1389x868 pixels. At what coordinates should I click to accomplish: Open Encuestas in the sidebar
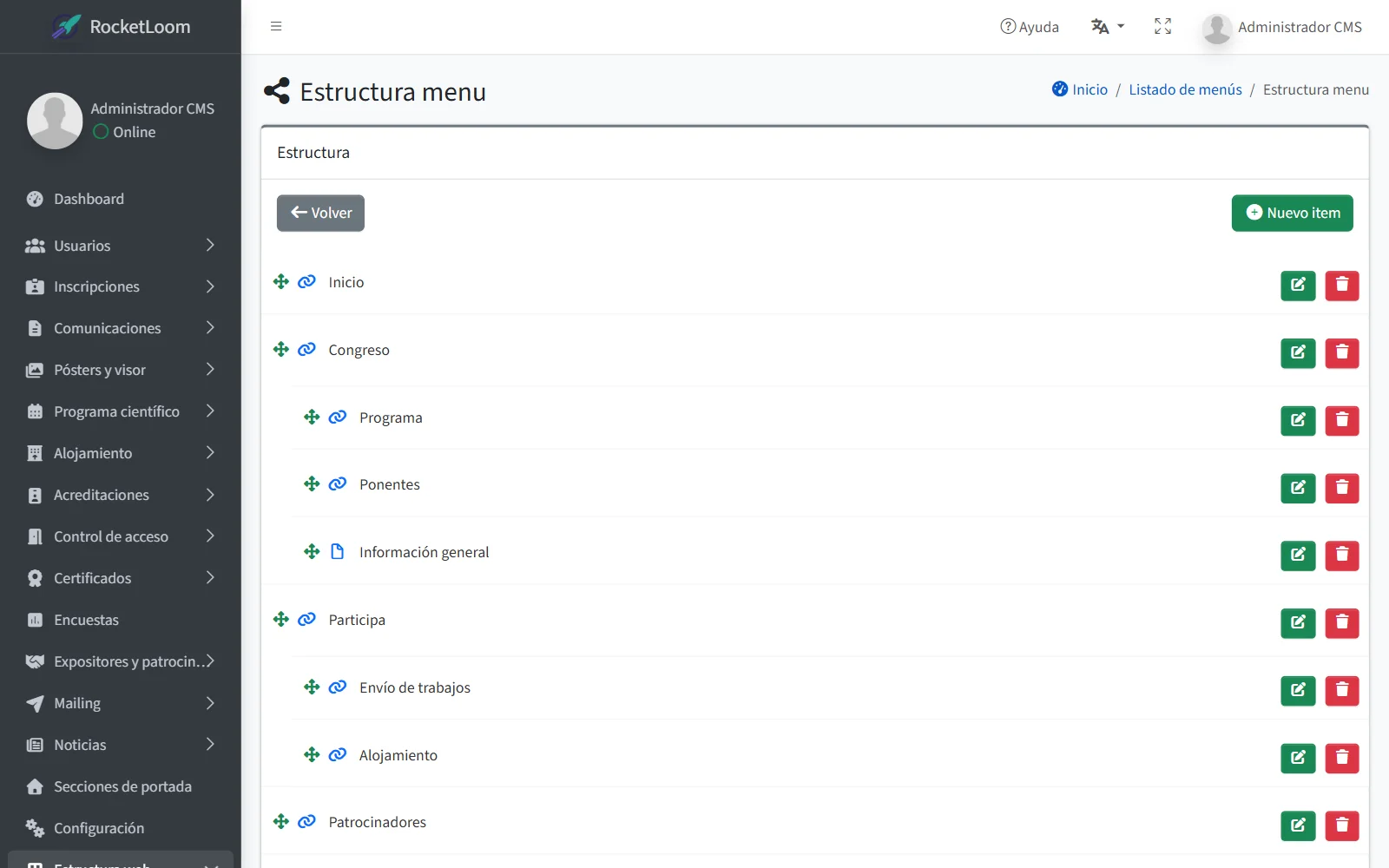[x=121, y=620]
